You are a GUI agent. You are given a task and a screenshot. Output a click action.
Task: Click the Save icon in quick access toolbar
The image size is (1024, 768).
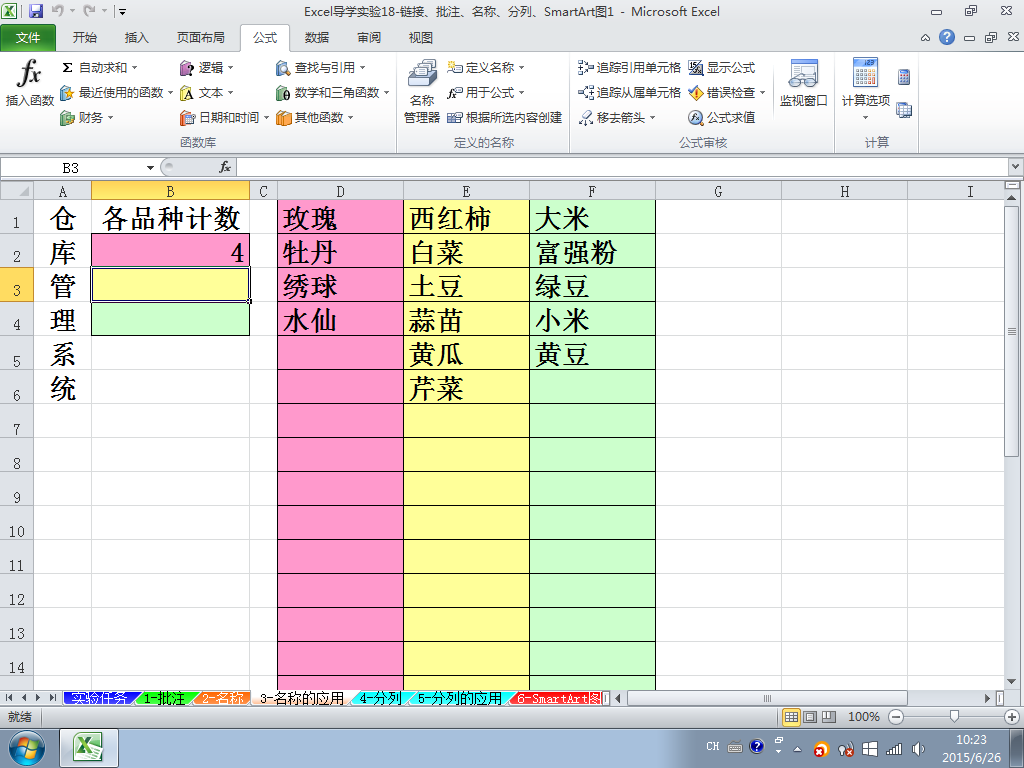35,11
